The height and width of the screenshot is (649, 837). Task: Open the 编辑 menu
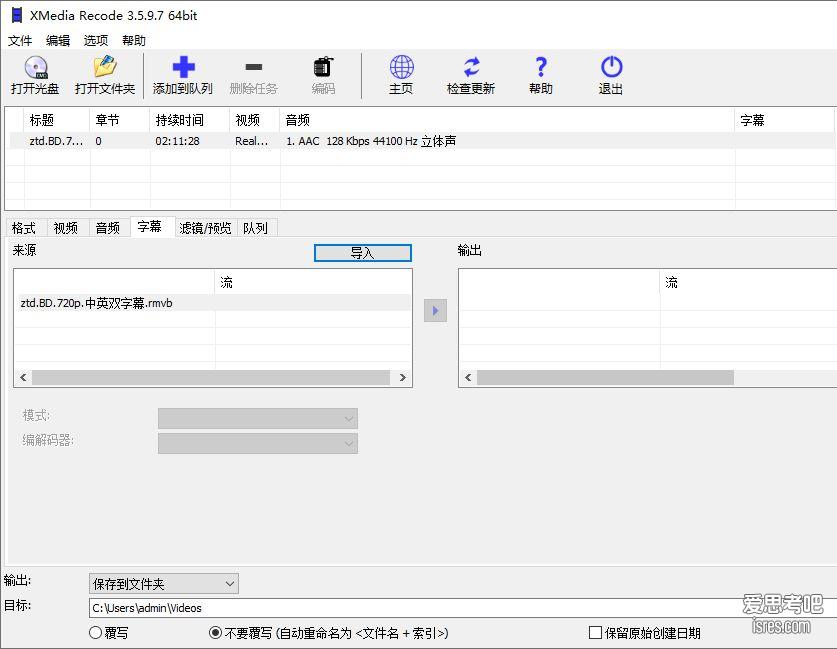pyautogui.click(x=58, y=41)
